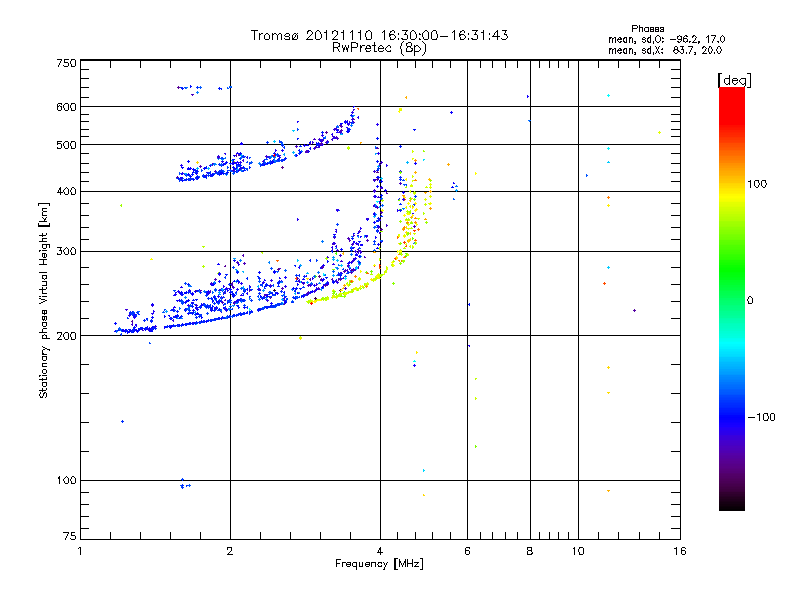Click the 10 tick label on the frequency axis
Screen dimensions: 800x600
point(578,551)
